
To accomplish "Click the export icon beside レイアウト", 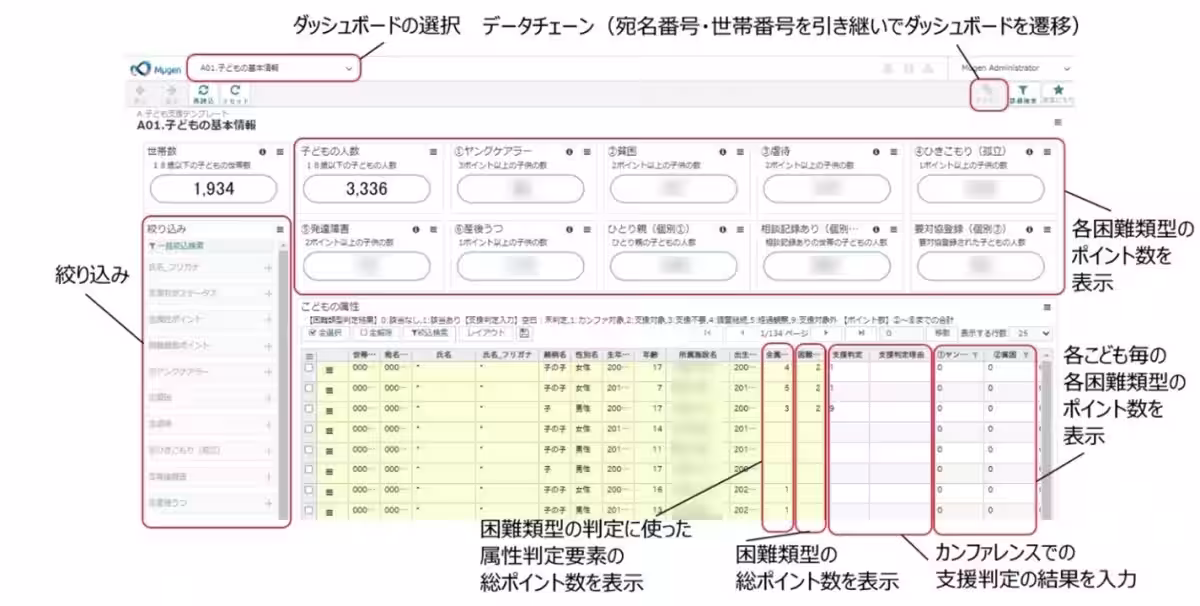I will pyautogui.click(x=525, y=332).
